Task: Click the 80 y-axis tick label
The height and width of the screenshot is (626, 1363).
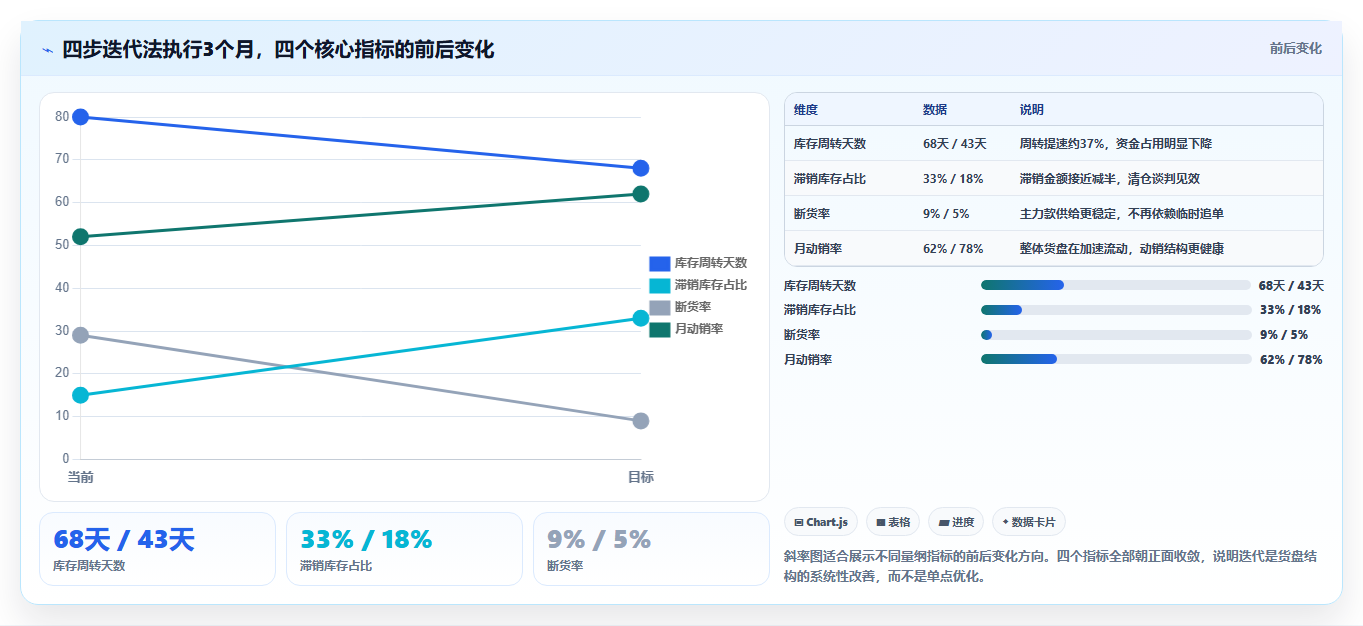Action: point(62,117)
